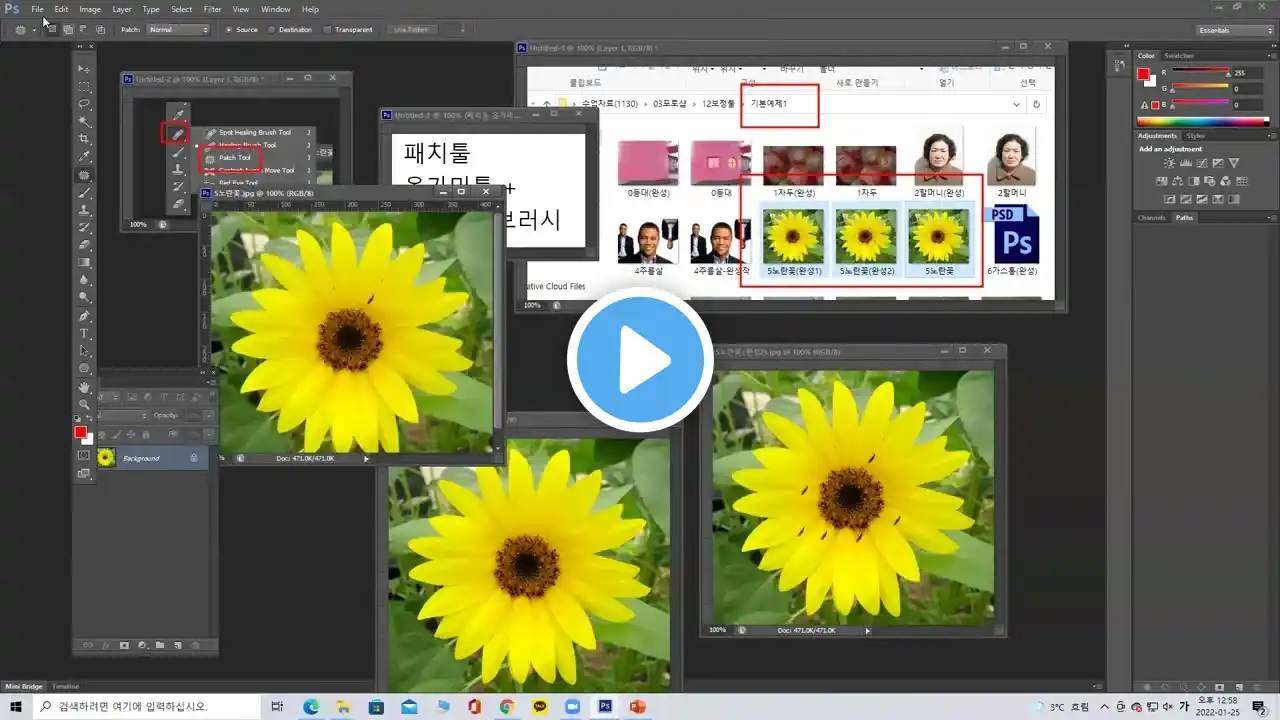Open the Image menu

point(90,9)
